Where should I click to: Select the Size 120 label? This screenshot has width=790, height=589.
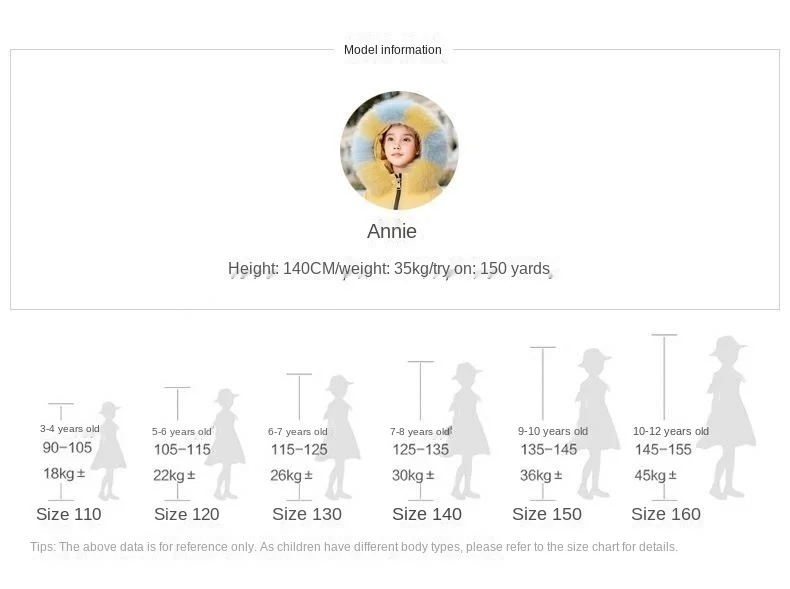pyautogui.click(x=186, y=514)
